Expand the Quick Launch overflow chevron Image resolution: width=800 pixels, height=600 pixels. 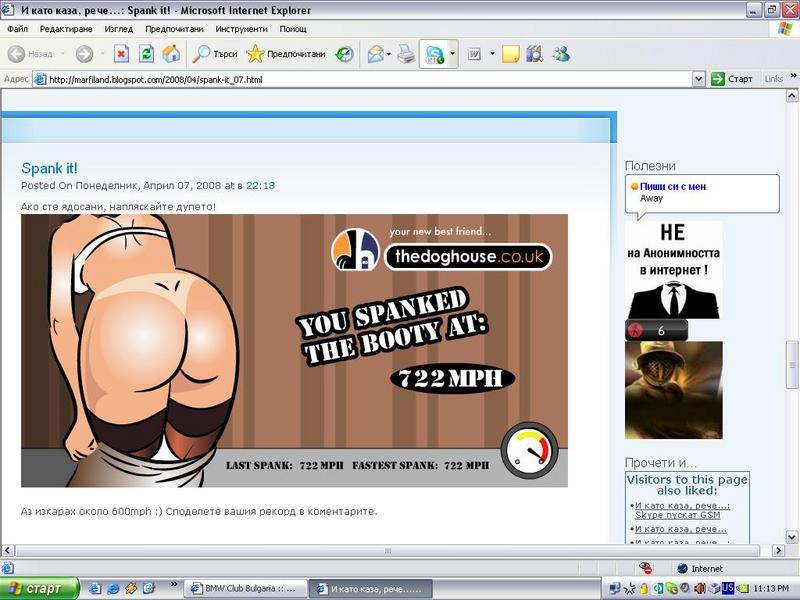[x=173, y=584]
